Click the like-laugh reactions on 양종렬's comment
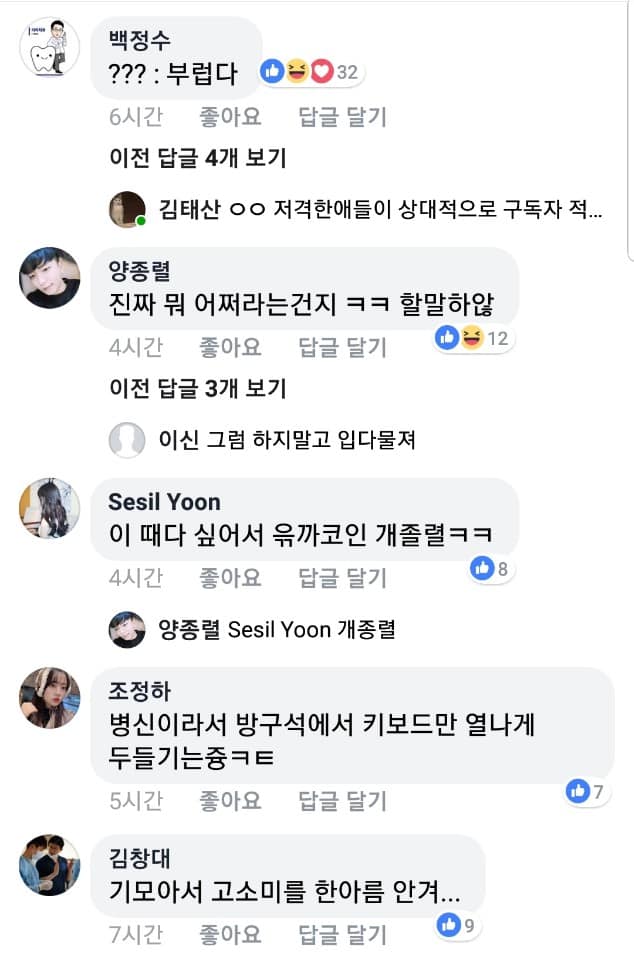The width and height of the screenshot is (634, 960). tap(460, 338)
